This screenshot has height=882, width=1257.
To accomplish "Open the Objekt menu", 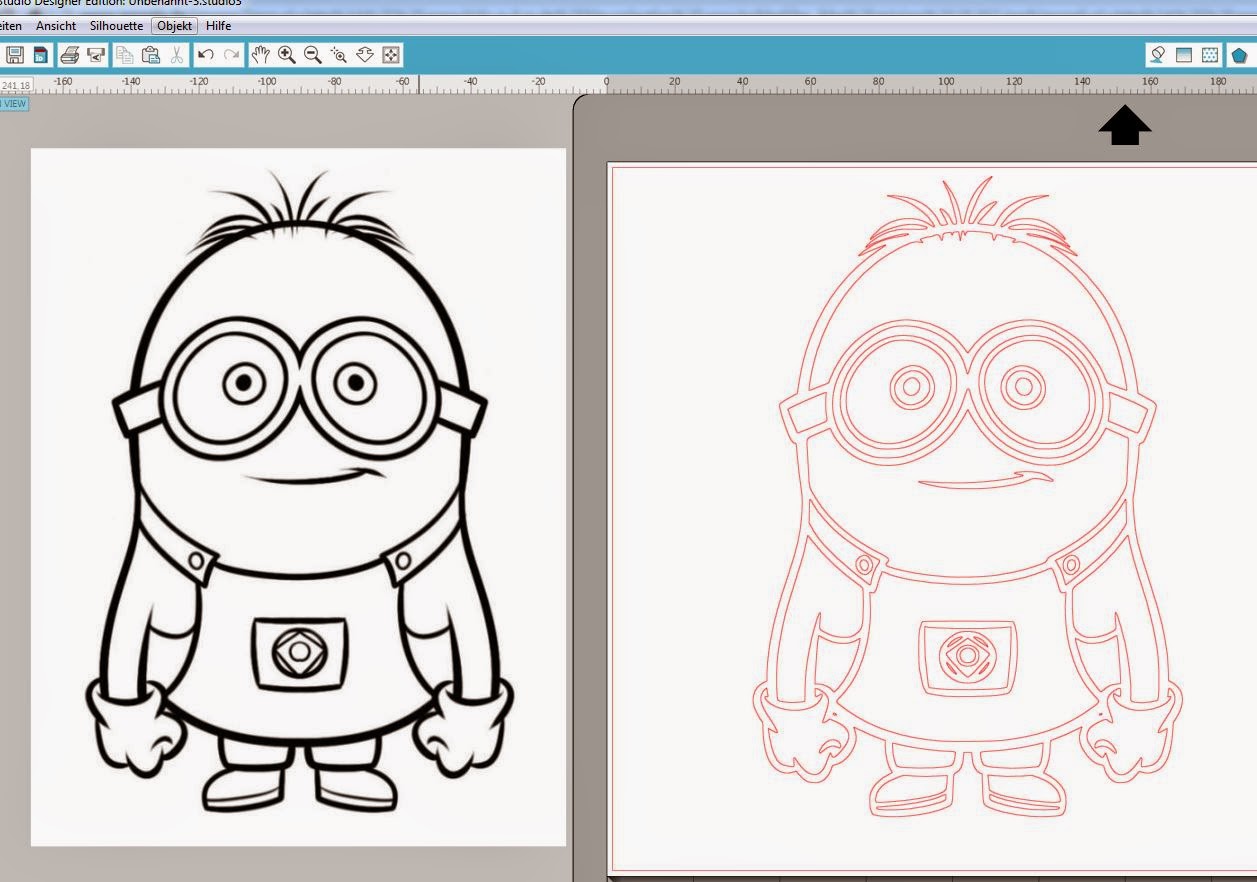I will tap(175, 25).
